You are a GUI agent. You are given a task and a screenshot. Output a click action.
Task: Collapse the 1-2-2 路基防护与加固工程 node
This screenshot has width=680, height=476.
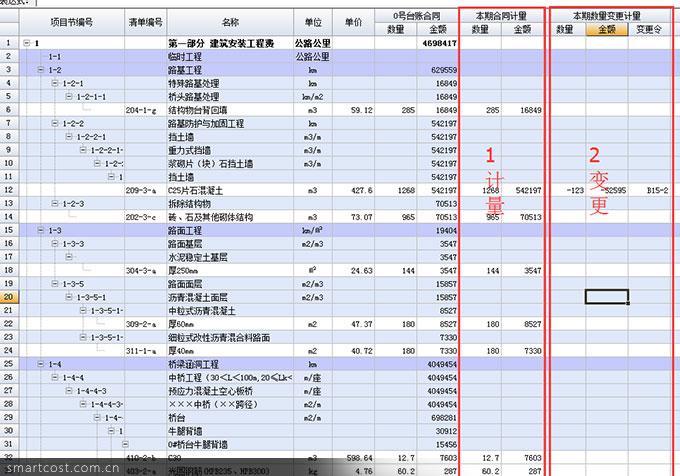55,123
